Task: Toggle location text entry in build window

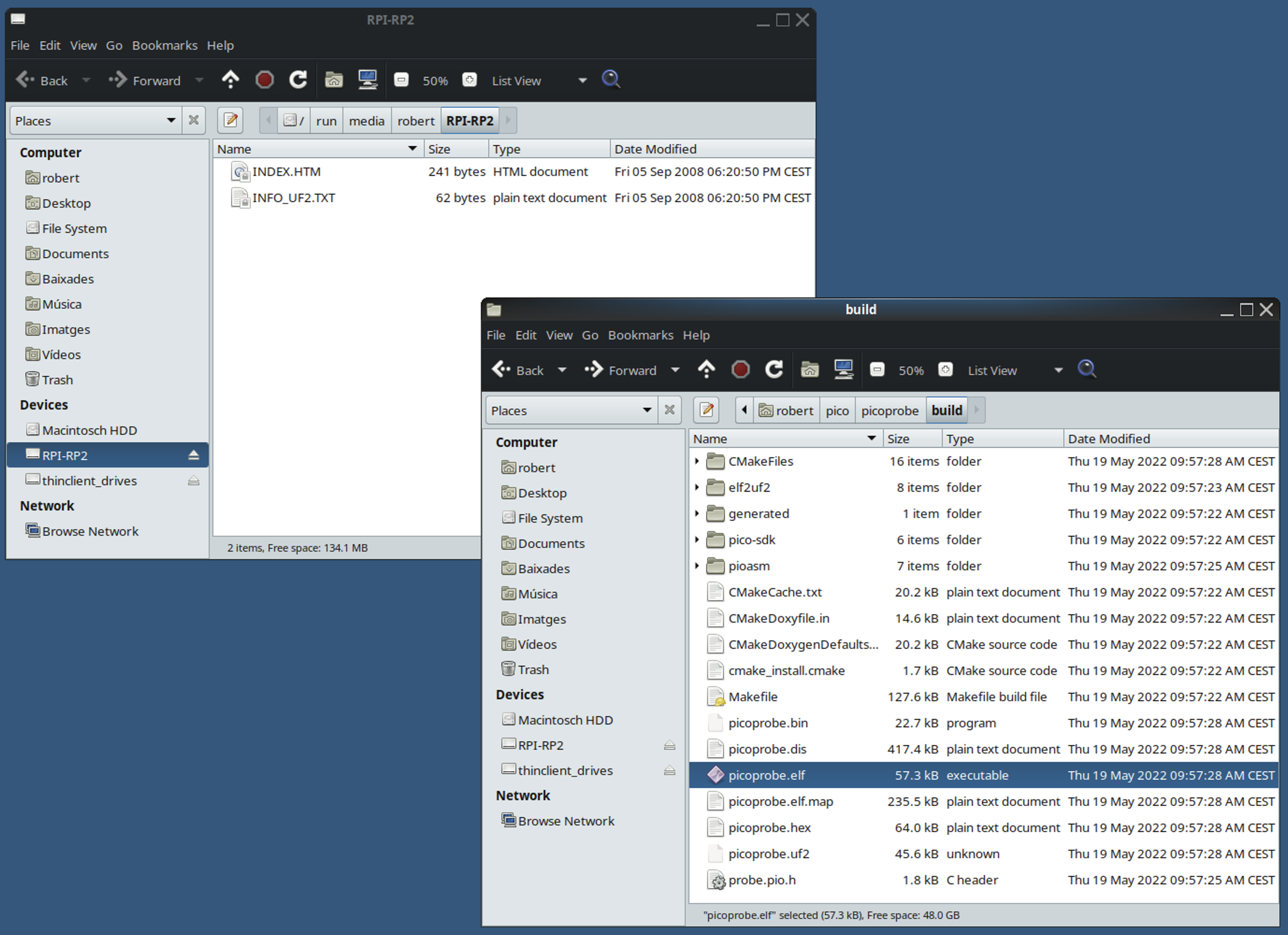Action: point(707,410)
